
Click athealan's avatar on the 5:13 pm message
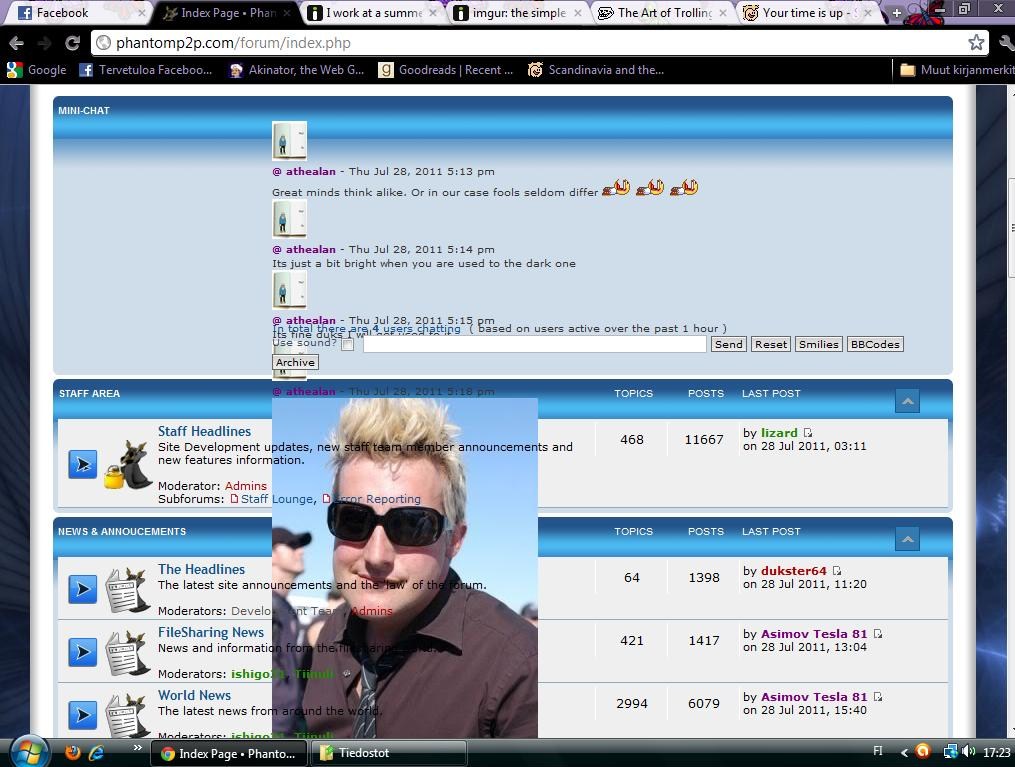pyautogui.click(x=289, y=140)
